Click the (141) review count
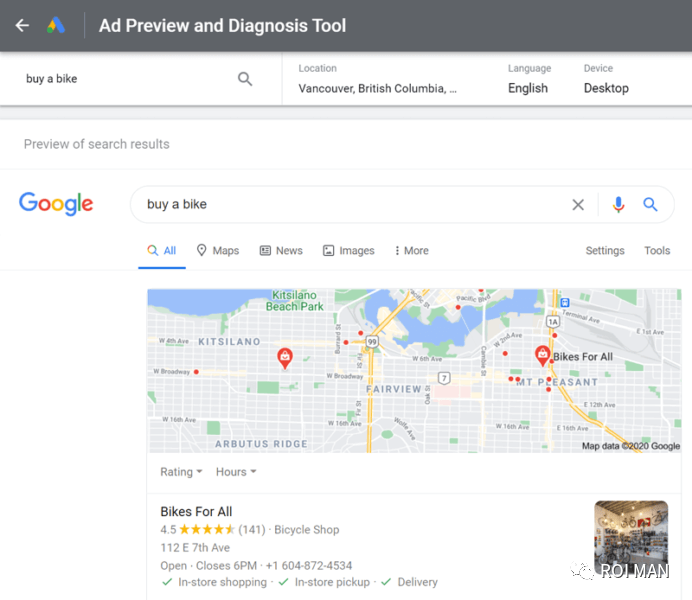Image resolution: width=692 pixels, height=600 pixels. (252, 530)
